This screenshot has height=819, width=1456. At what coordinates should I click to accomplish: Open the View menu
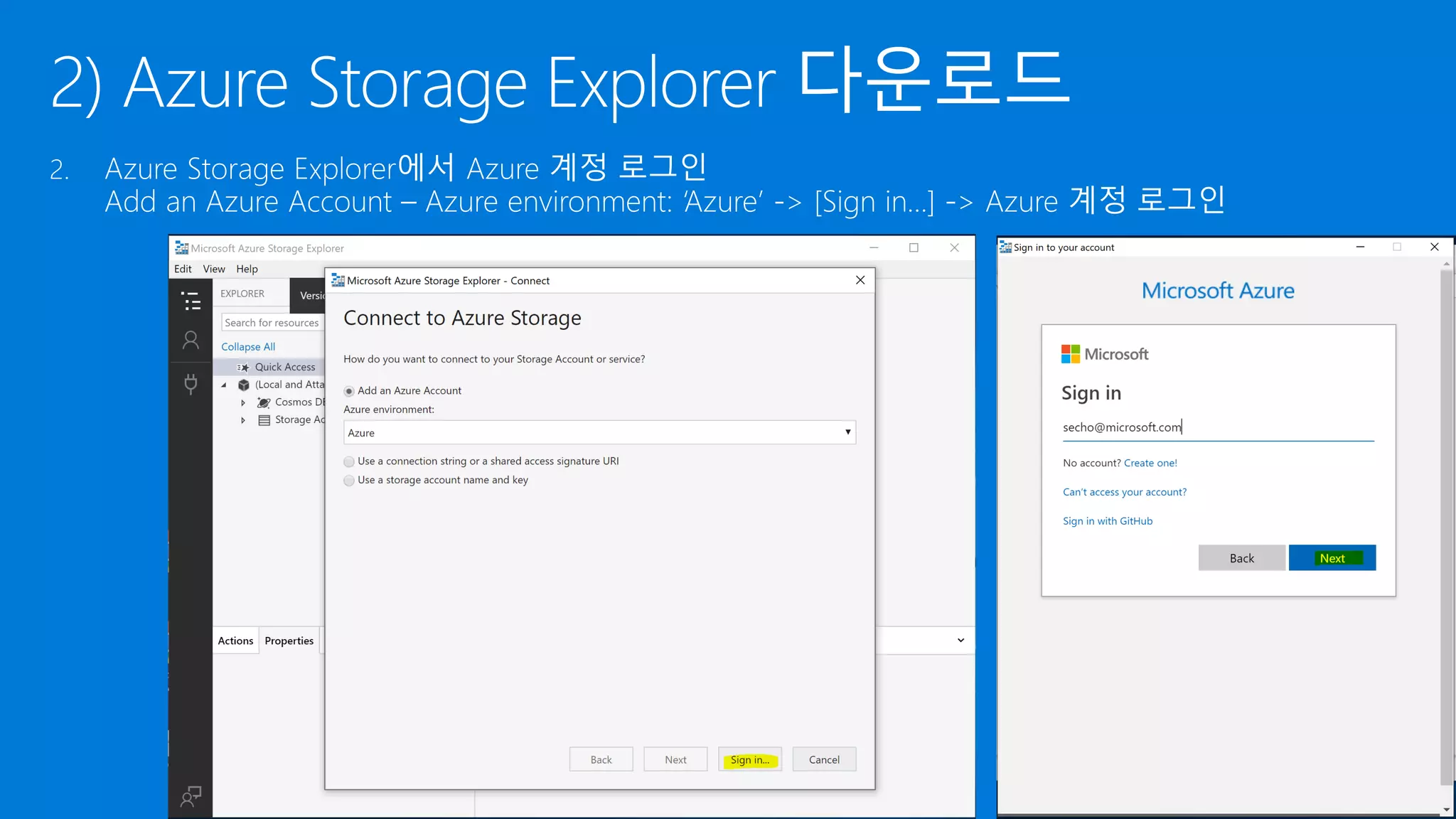coord(213,269)
